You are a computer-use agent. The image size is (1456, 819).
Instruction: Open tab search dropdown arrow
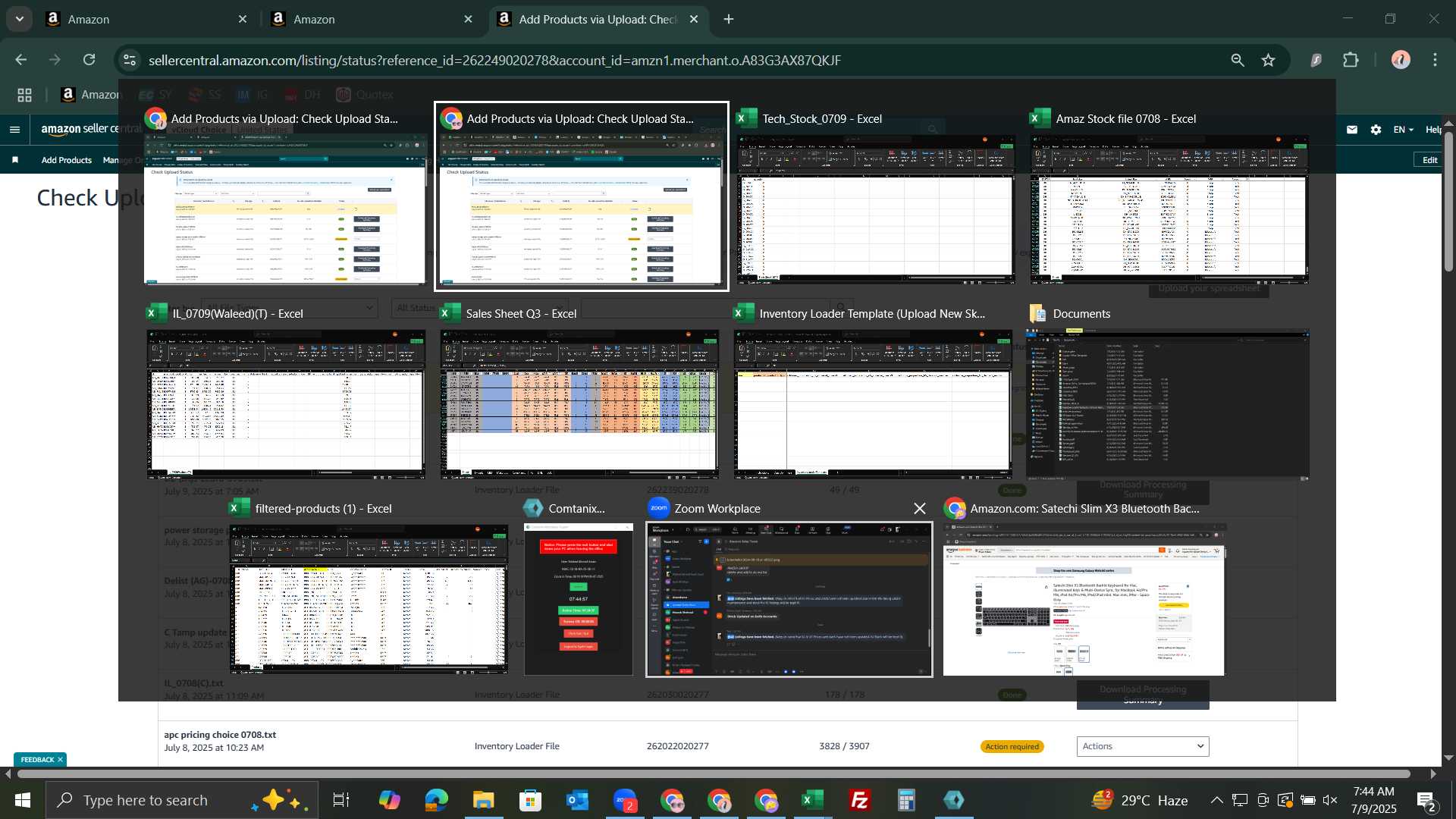click(20, 19)
